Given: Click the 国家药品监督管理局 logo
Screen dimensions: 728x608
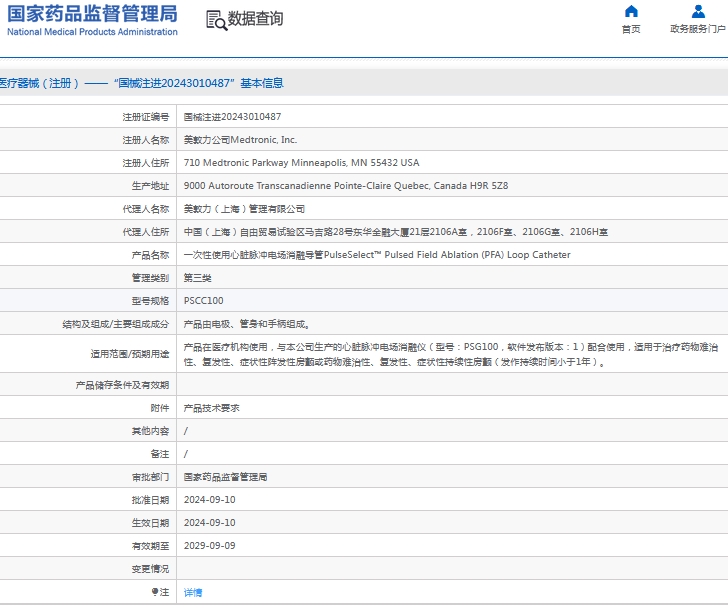Looking at the screenshot, I should click(x=92, y=20).
